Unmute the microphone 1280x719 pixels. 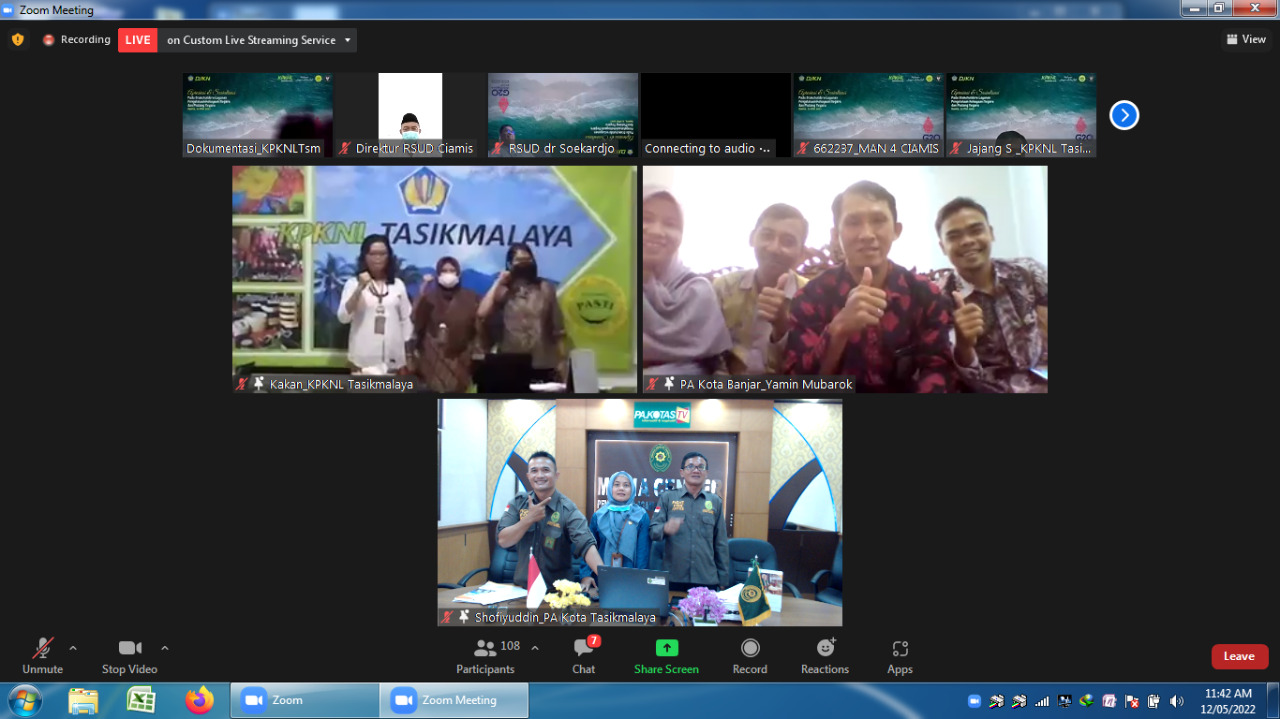click(42, 656)
